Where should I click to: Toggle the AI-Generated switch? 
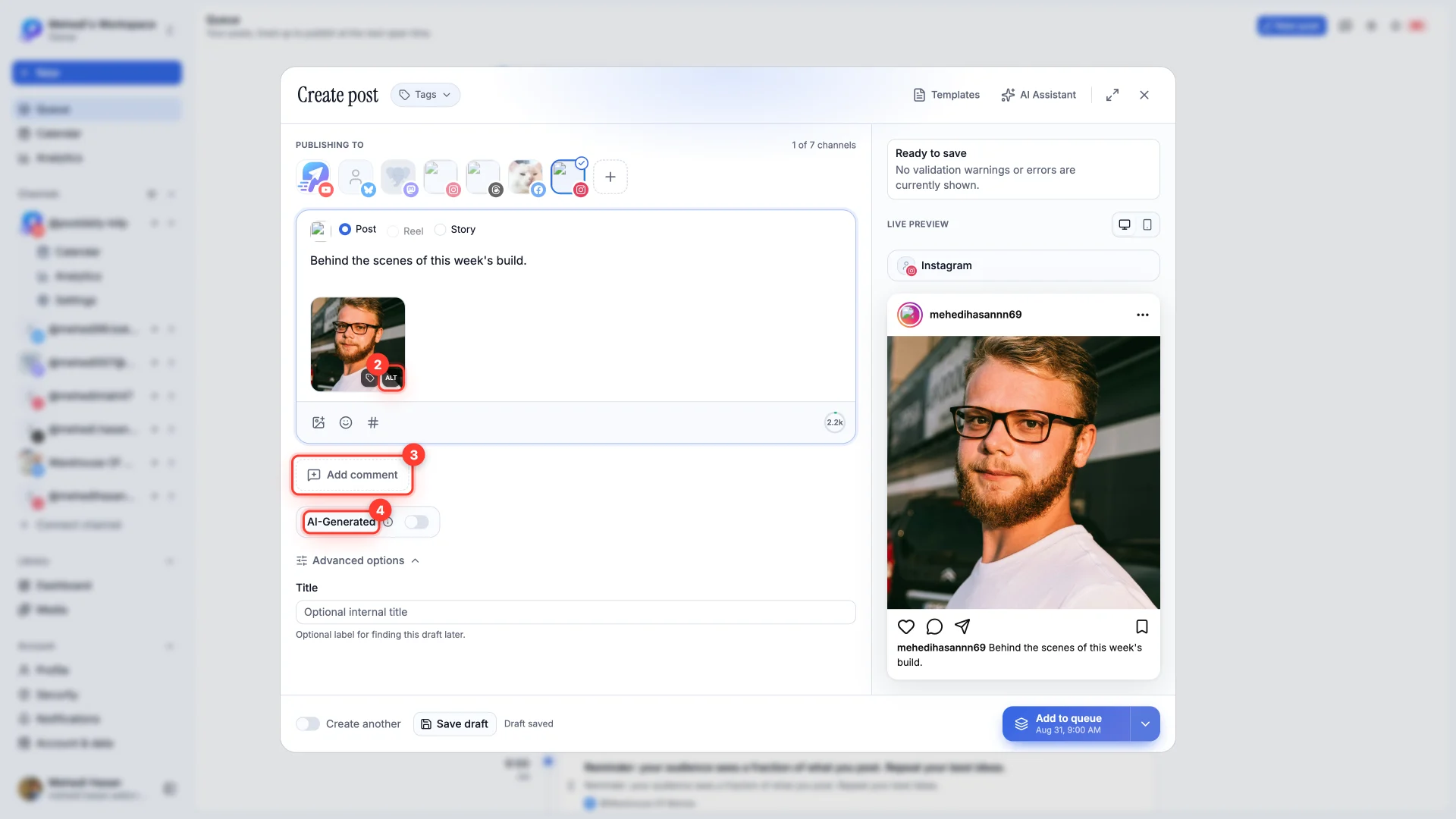click(x=416, y=522)
